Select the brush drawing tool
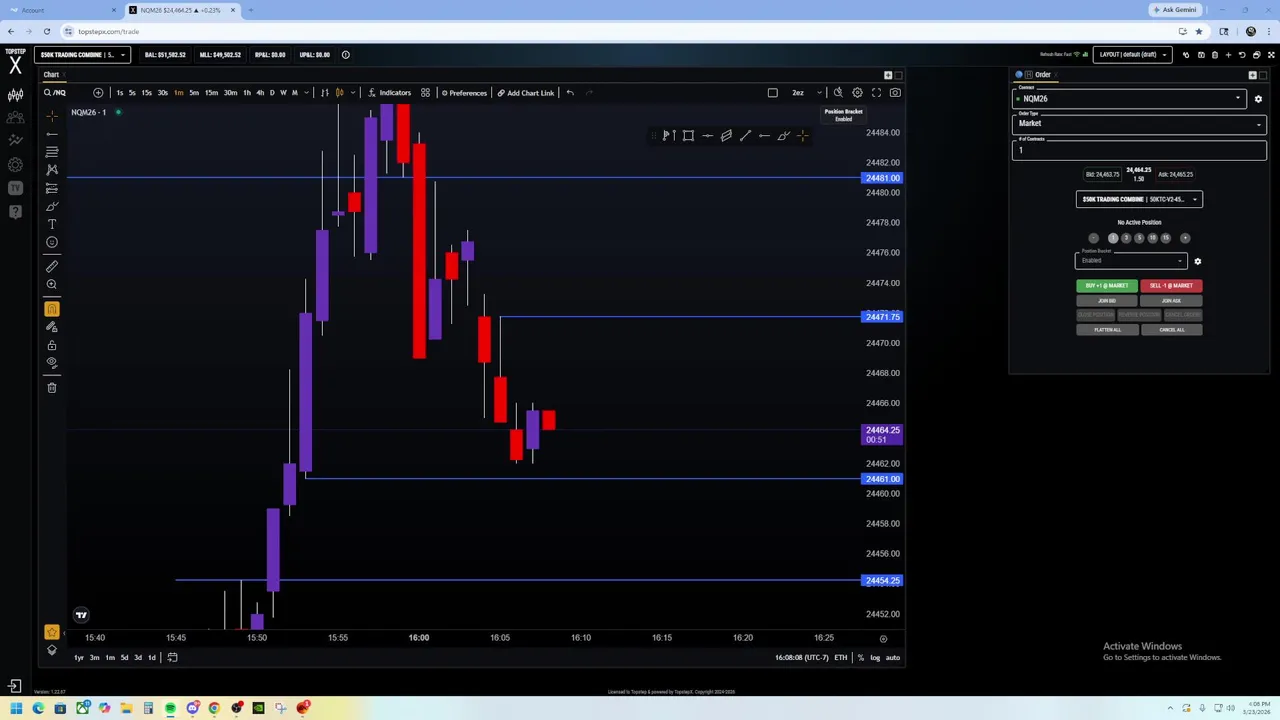The height and width of the screenshot is (720, 1280). click(x=52, y=206)
